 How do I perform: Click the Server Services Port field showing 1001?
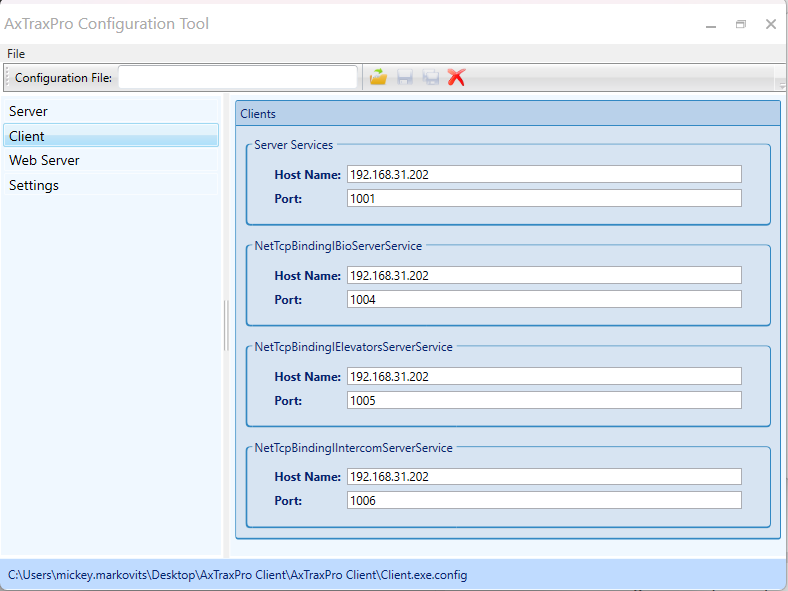[x=544, y=199]
